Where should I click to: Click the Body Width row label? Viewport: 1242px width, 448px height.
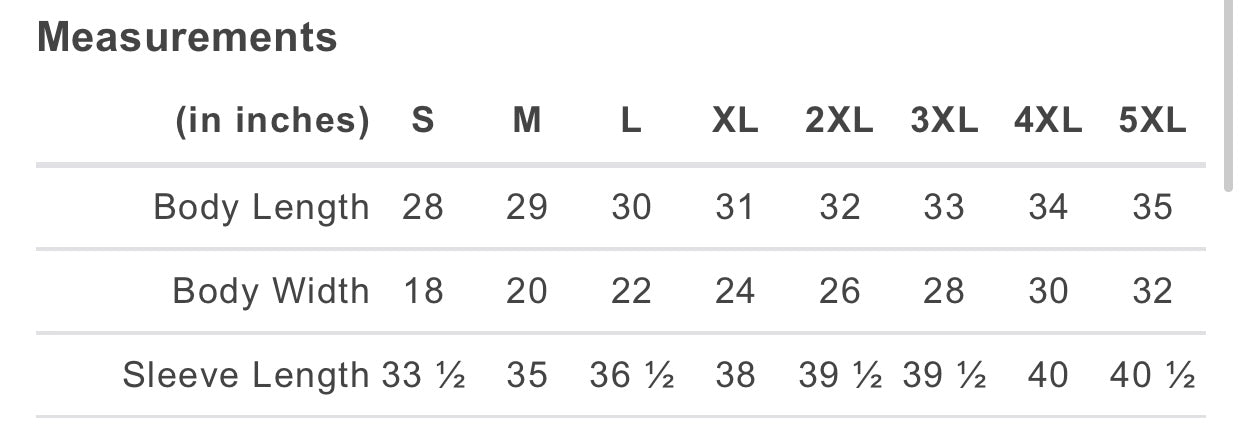pos(271,291)
